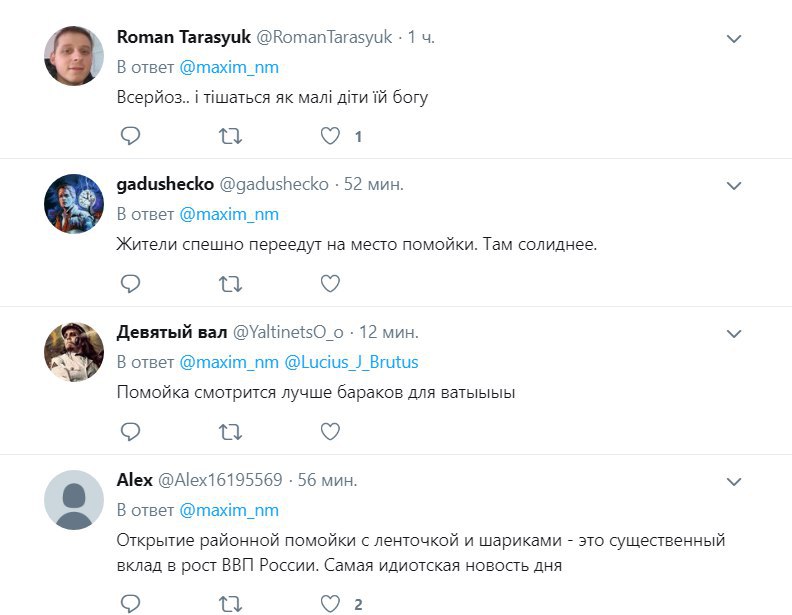792x615 pixels.
Task: Retweet Alex's tweet
Action: tap(230, 603)
